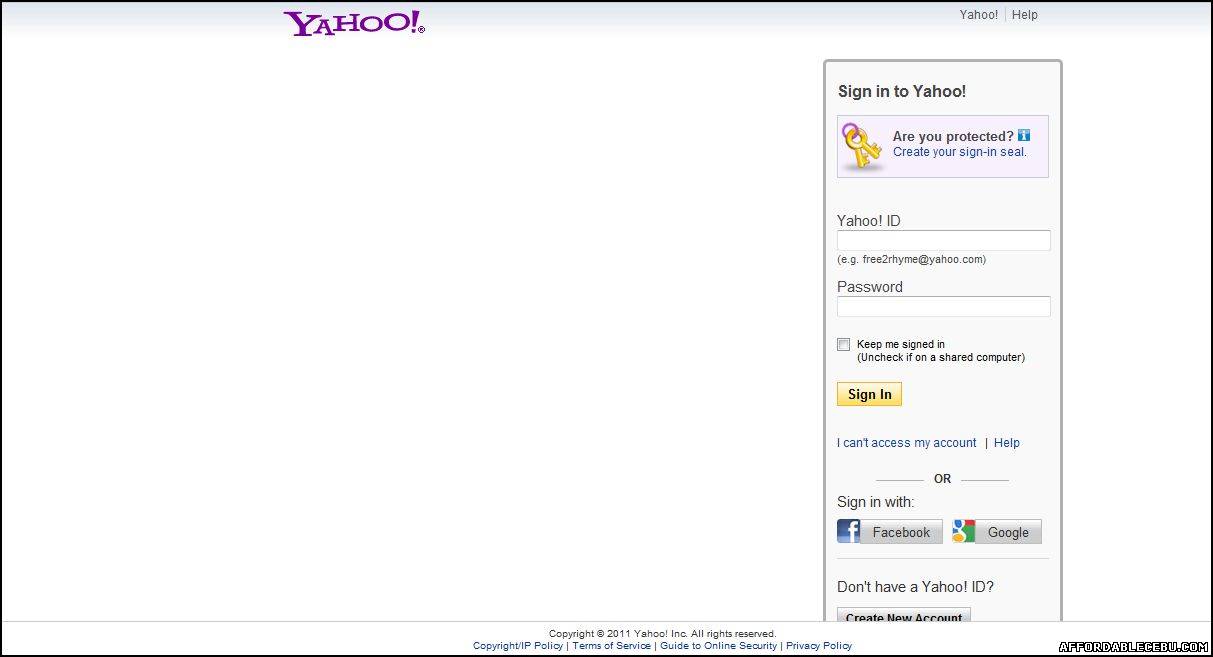Open Terms of Service footer link

click(x=612, y=646)
